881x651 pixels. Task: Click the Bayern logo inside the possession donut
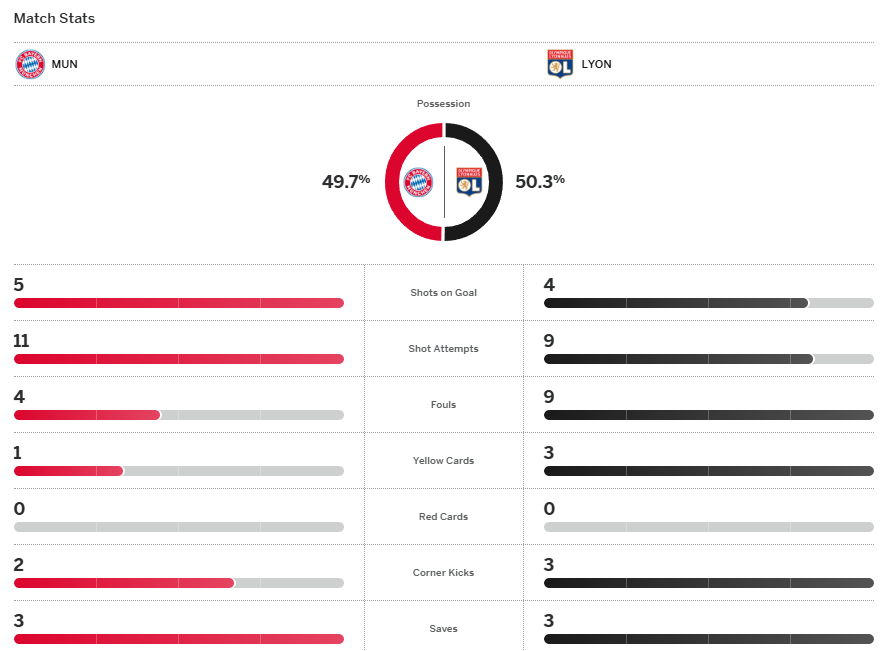click(x=419, y=182)
